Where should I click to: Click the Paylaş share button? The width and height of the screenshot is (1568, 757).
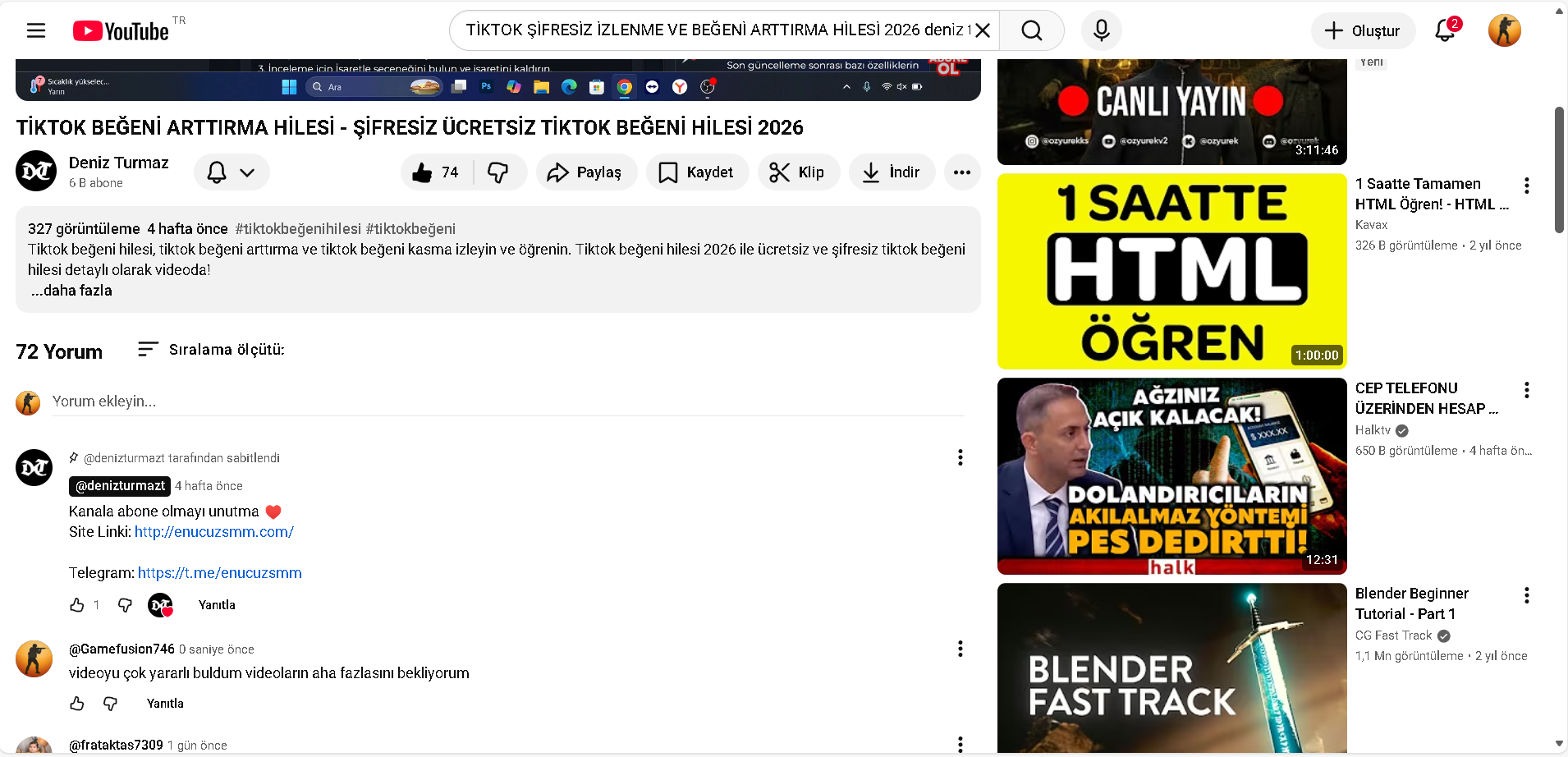click(586, 172)
